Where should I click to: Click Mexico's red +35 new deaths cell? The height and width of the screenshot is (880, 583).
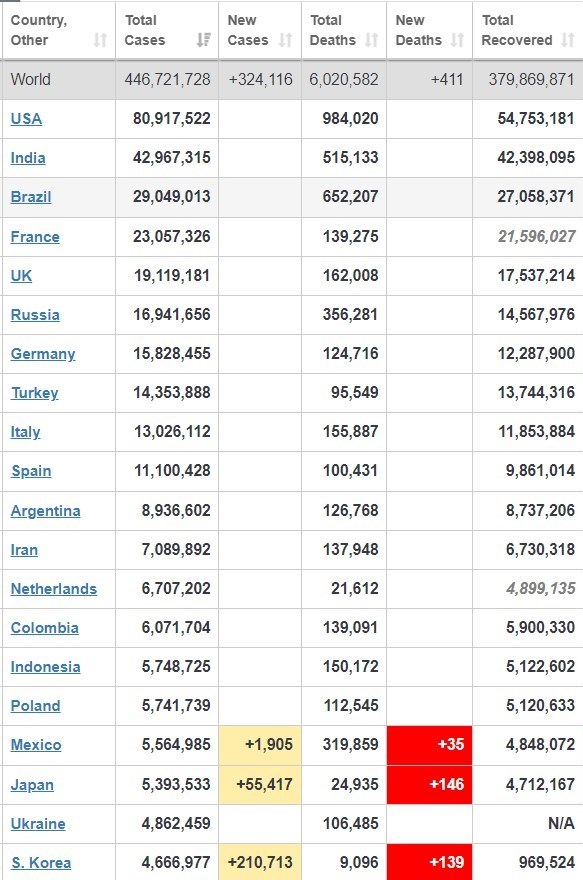[429, 745]
